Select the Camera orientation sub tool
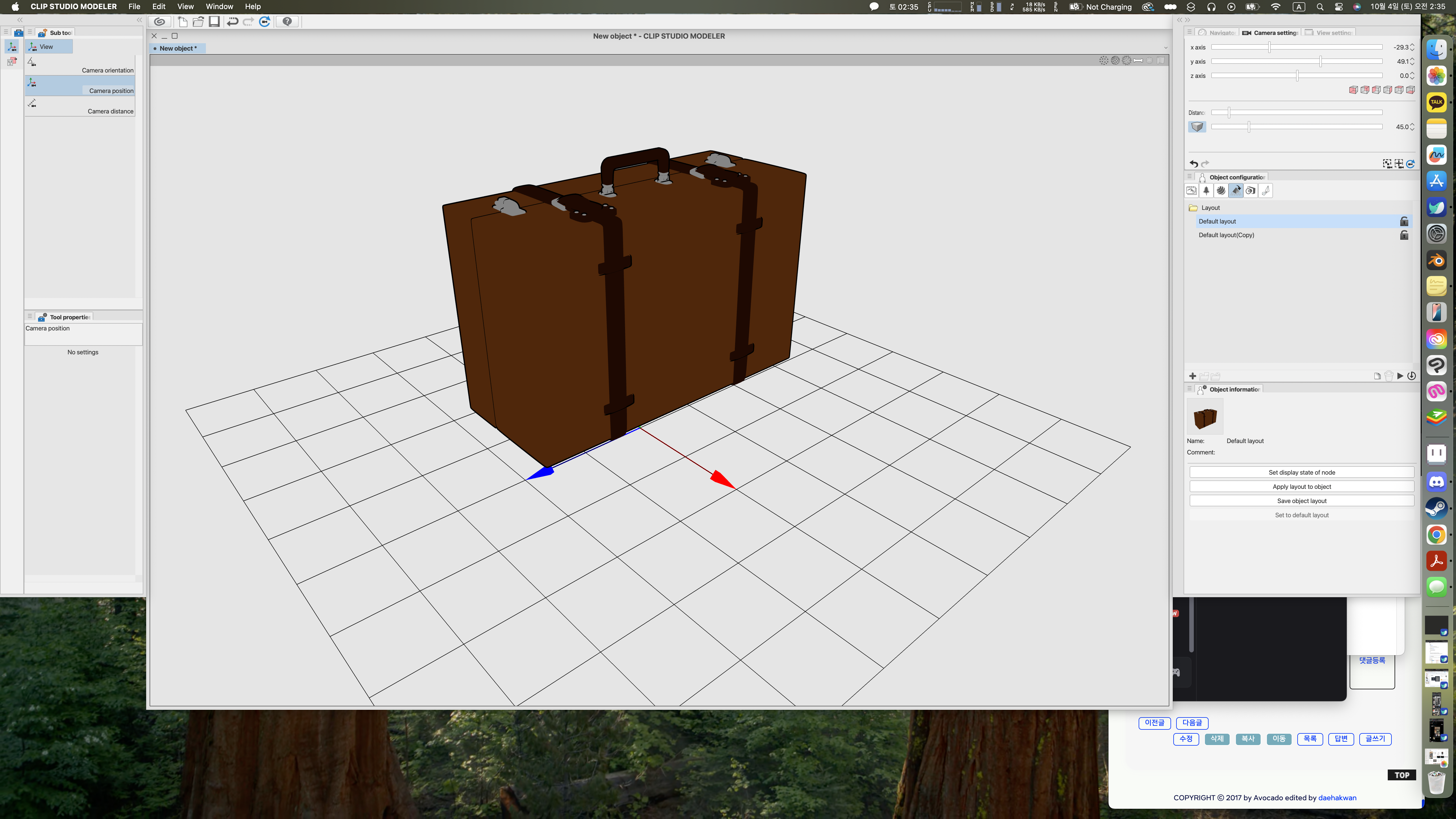The width and height of the screenshot is (1456, 819). point(80,66)
